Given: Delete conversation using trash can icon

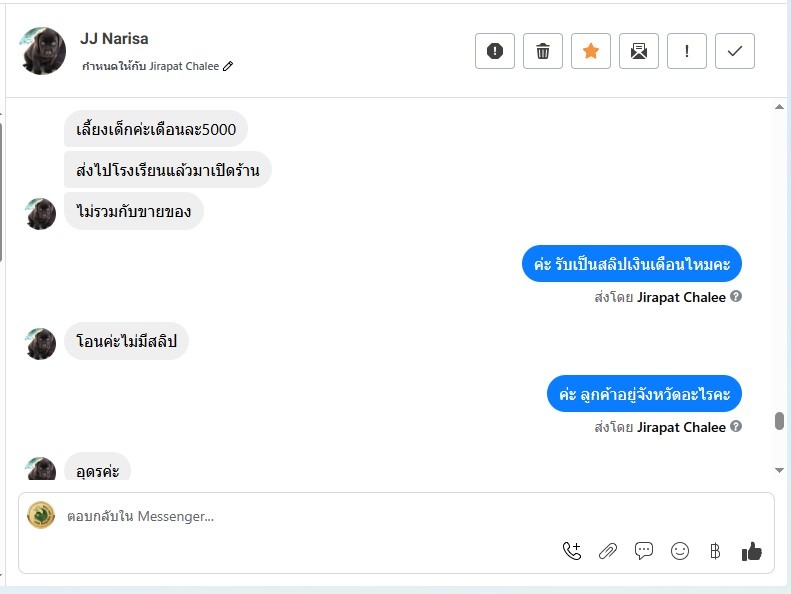Looking at the screenshot, I should tap(543, 51).
